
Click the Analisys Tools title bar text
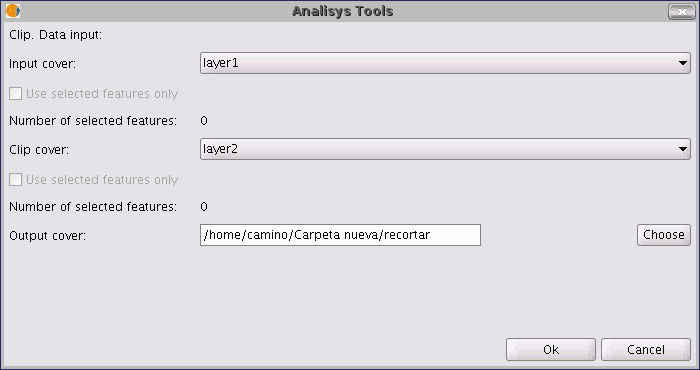342,11
